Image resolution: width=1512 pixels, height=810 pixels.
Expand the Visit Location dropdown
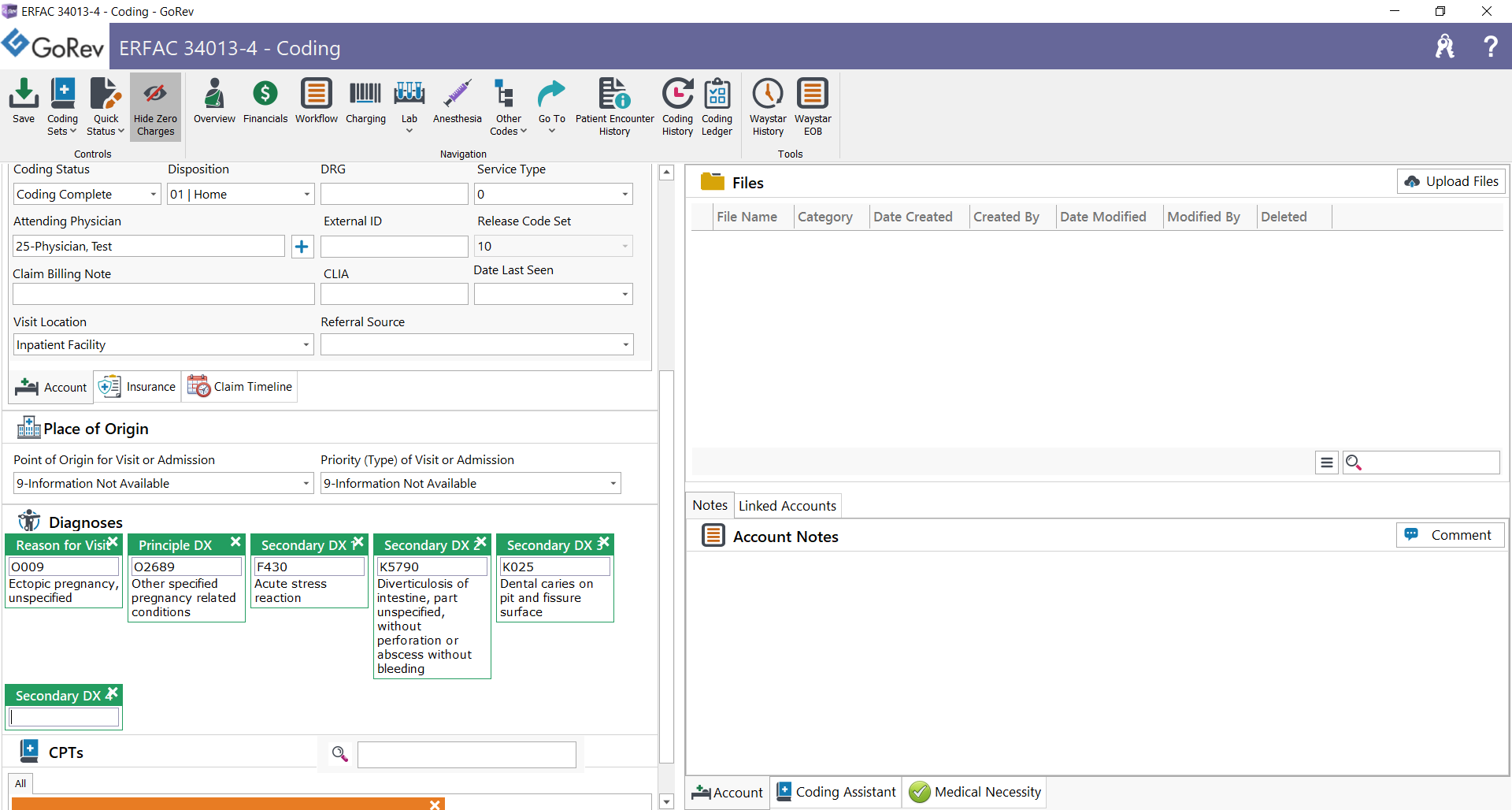coord(306,345)
